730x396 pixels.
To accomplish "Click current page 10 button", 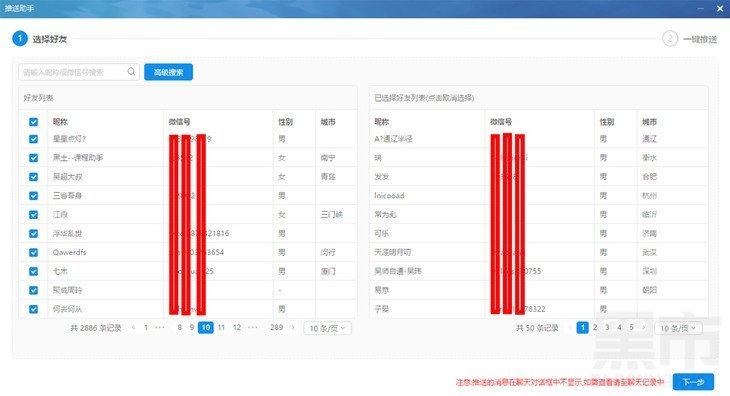I will pyautogui.click(x=206, y=328).
